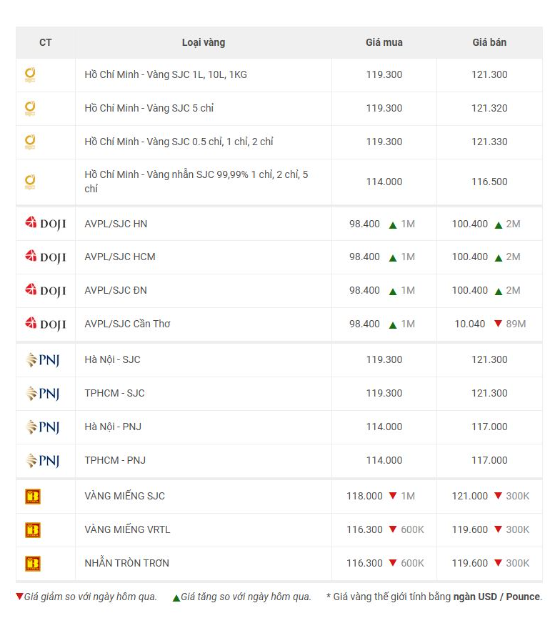
Task: Click the Loại vàng column header
Action: point(203,42)
